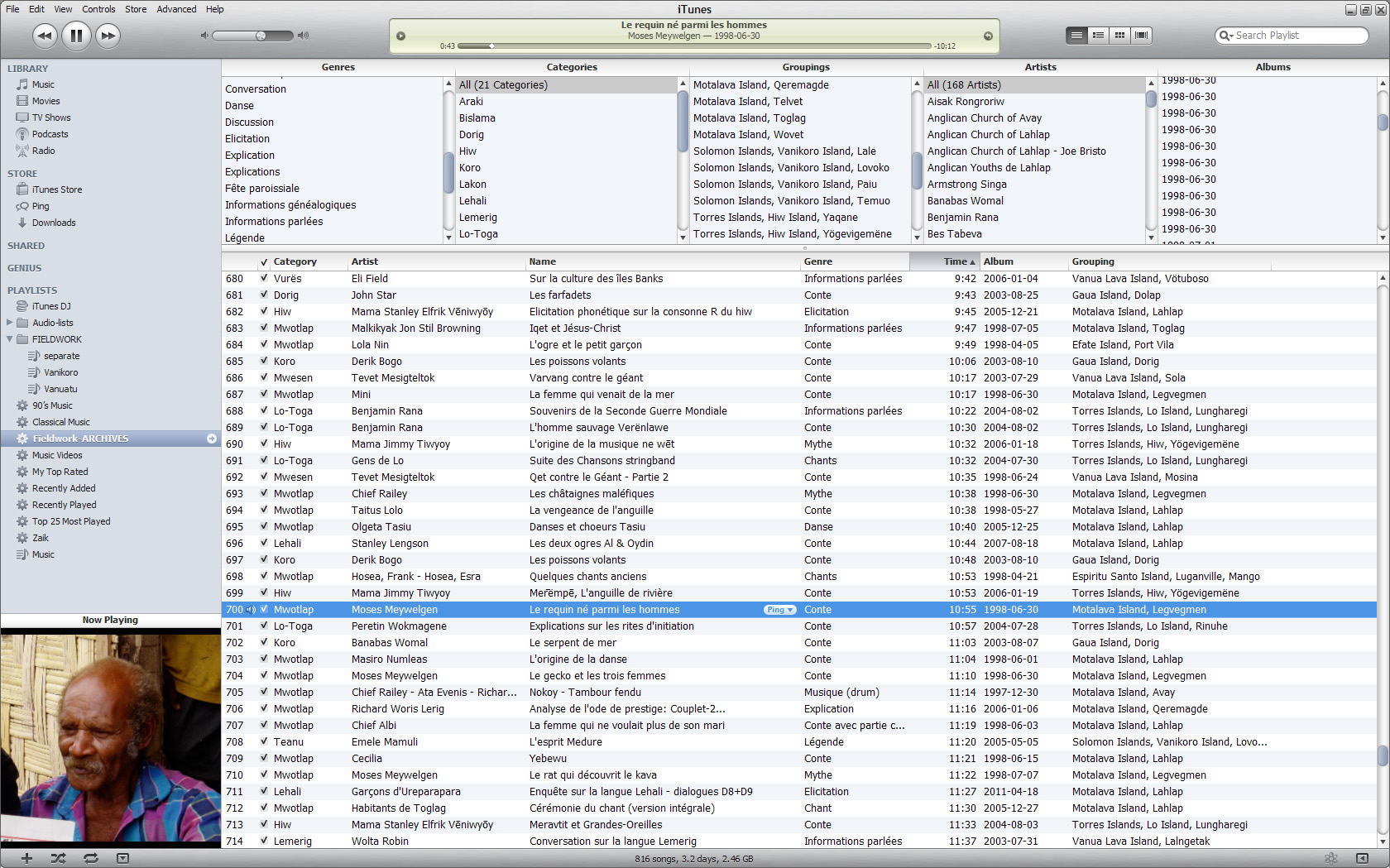Switch to Cover Flow view
The image size is (1390, 868).
(1142, 36)
